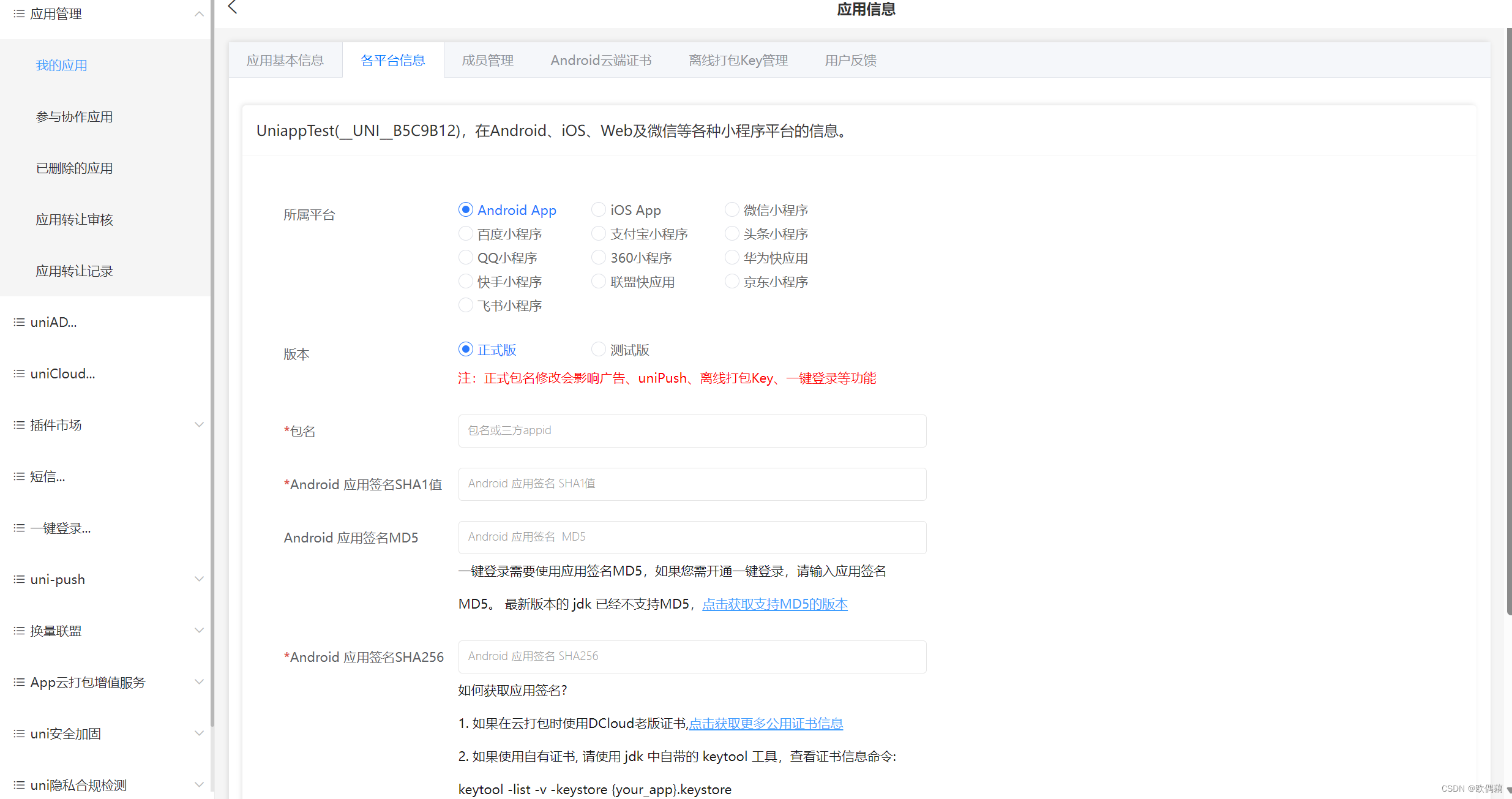Focus the Android 应用签名 MD5 field

coord(692,538)
